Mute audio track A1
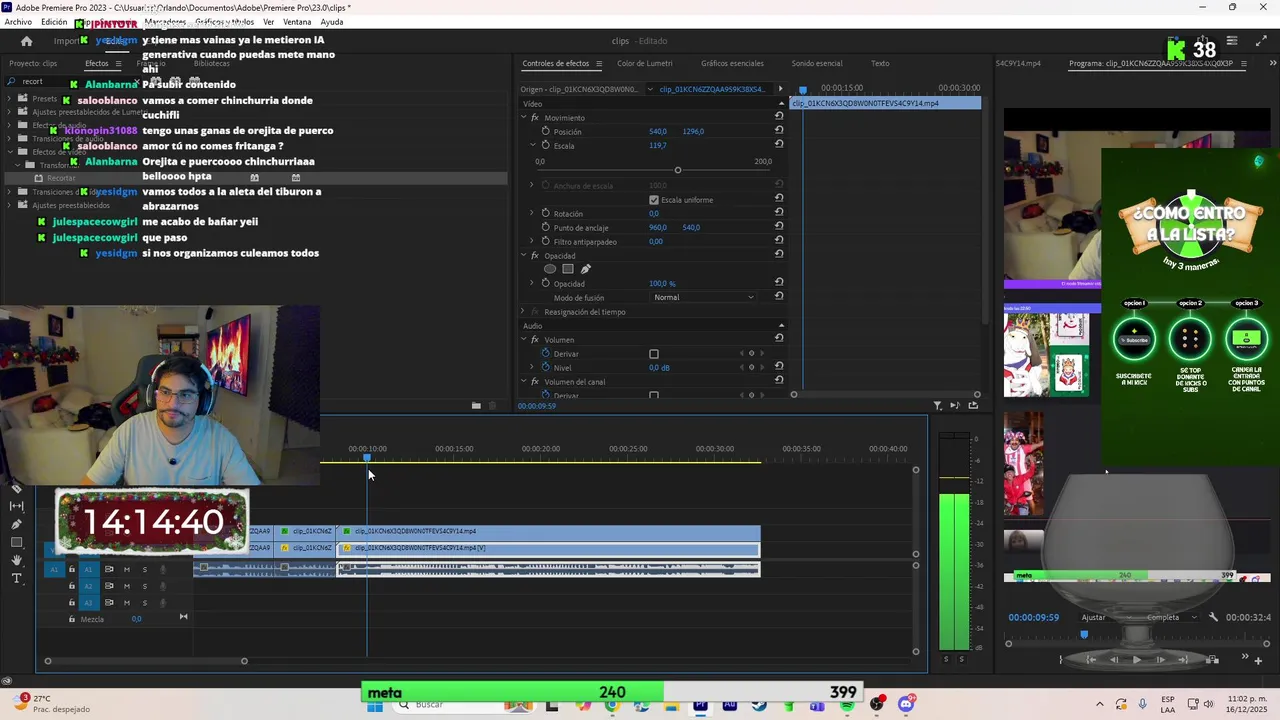This screenshot has width=1280, height=720. click(x=126, y=569)
